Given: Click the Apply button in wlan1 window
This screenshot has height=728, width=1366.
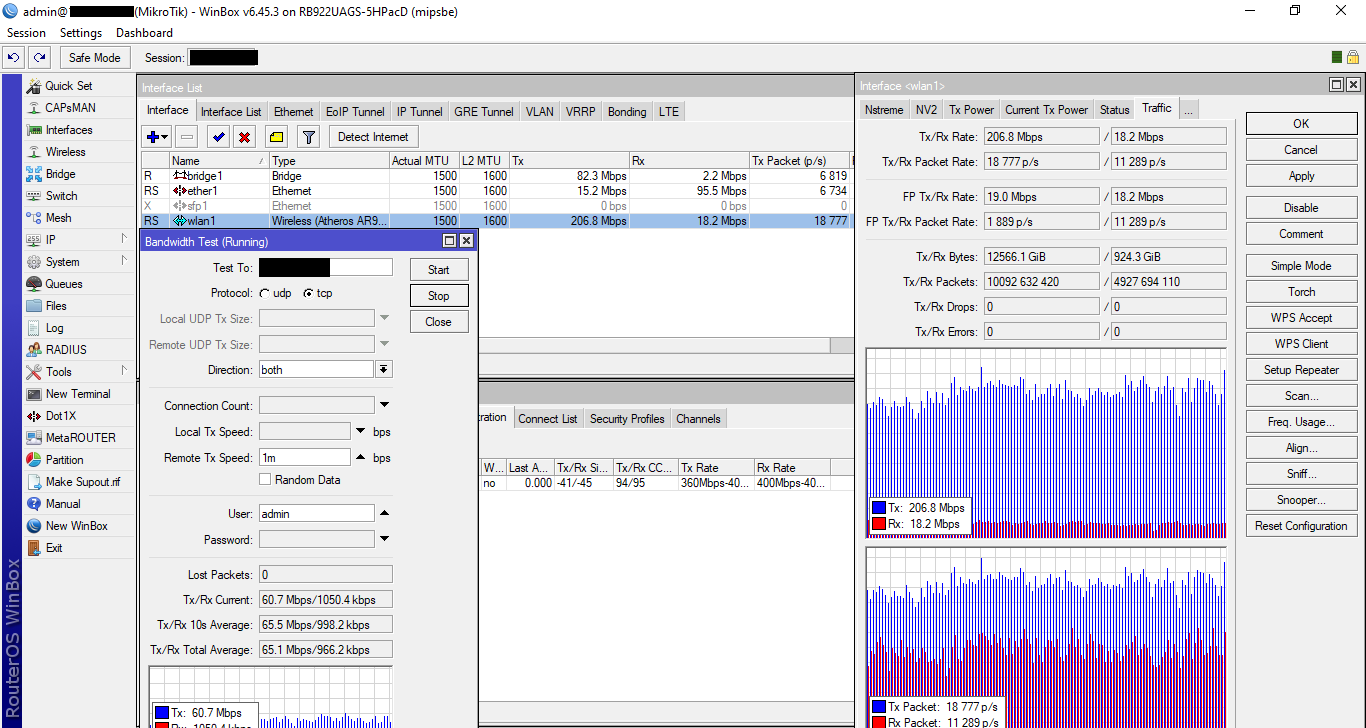Looking at the screenshot, I should point(1301,176).
